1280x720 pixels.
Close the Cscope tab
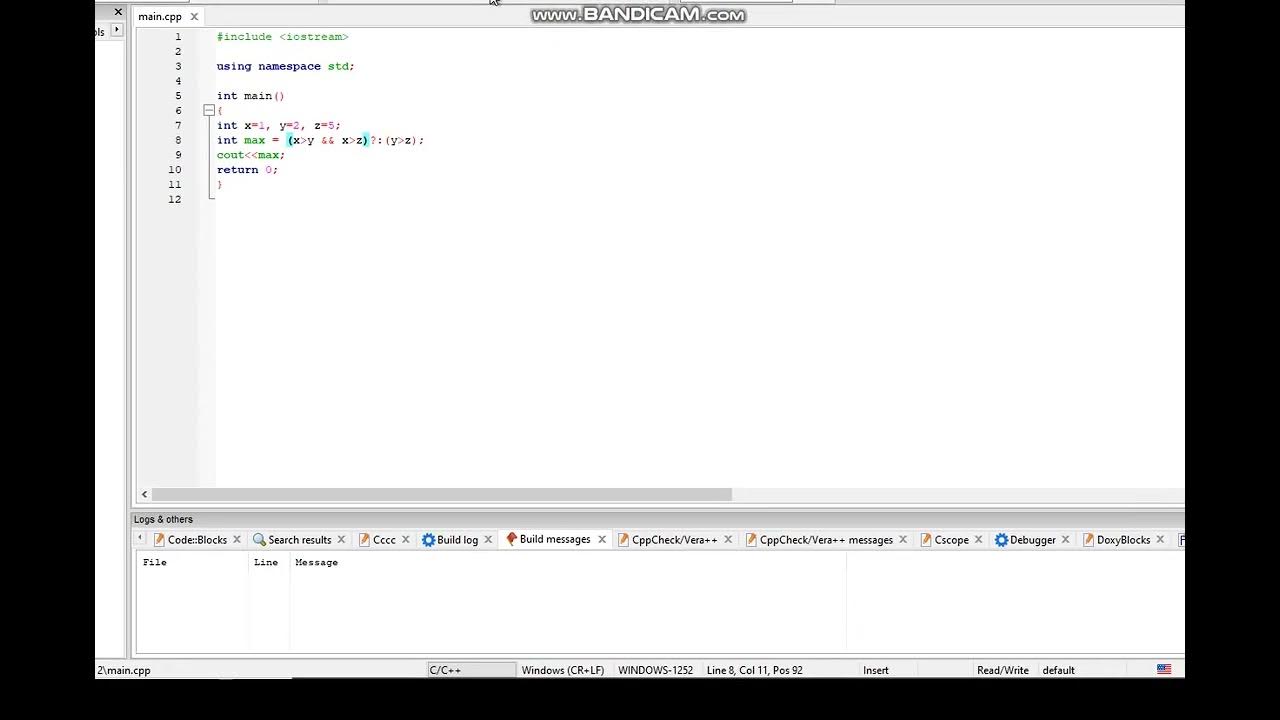point(978,540)
